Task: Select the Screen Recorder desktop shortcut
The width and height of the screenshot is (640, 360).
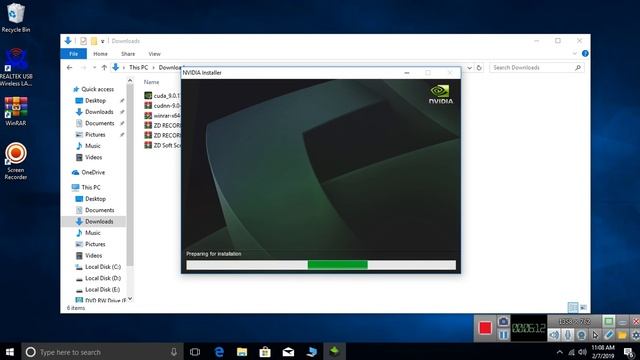Action: [x=16, y=161]
